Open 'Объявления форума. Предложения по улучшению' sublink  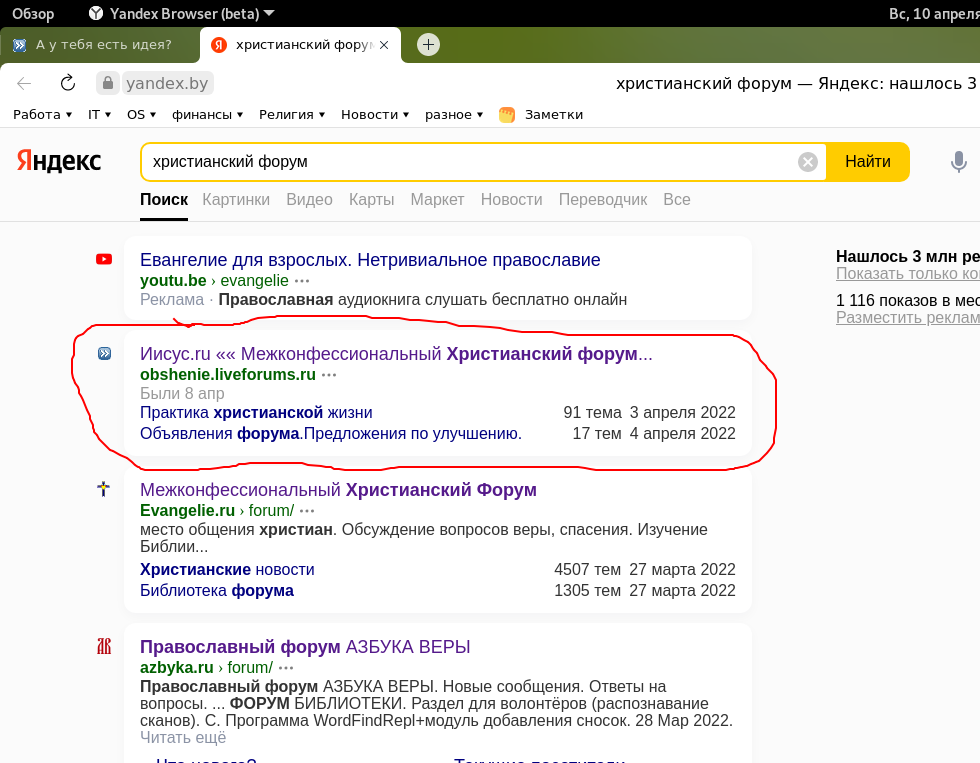click(x=331, y=434)
